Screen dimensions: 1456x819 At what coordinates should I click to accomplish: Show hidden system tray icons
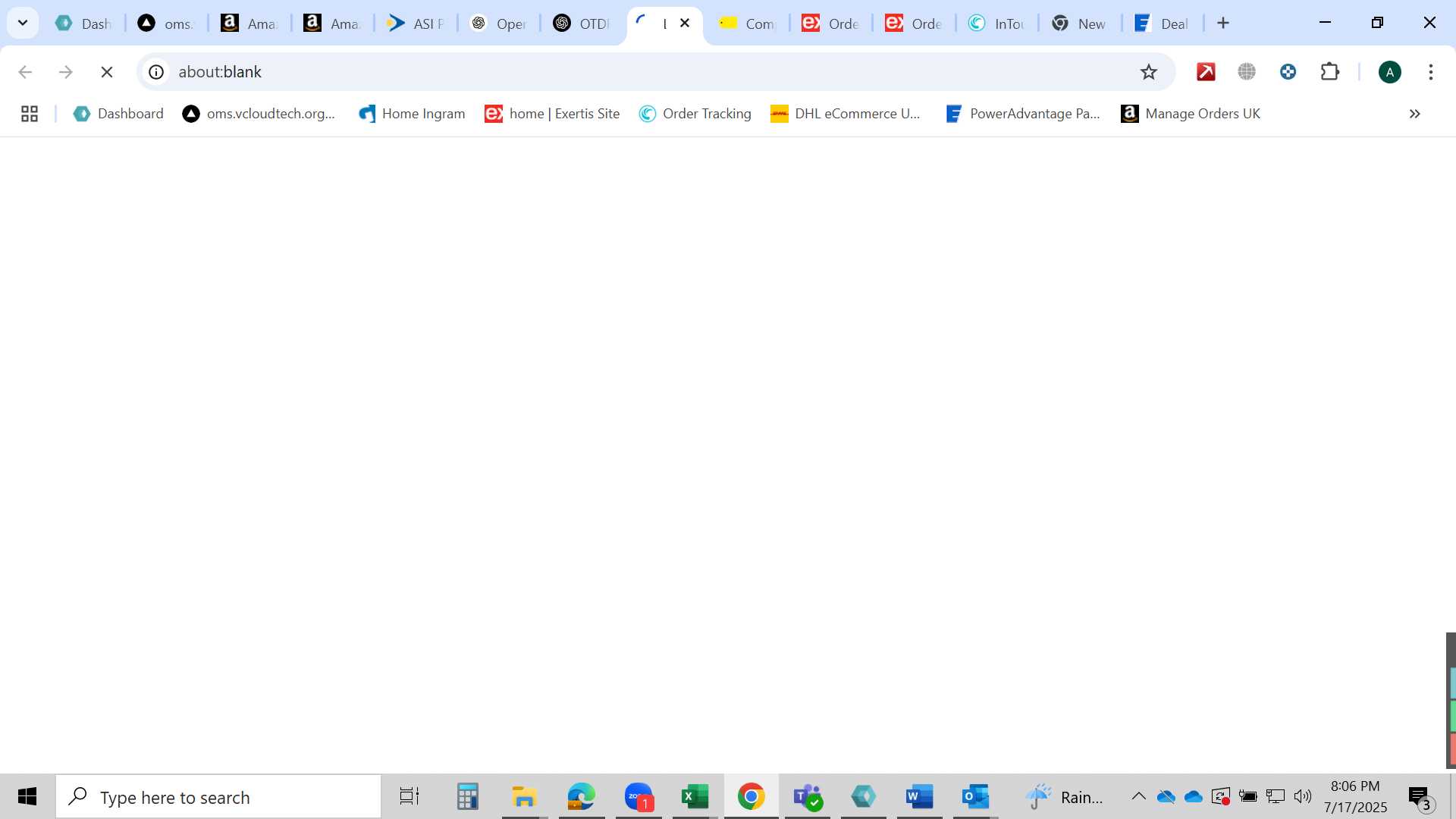[1138, 796]
